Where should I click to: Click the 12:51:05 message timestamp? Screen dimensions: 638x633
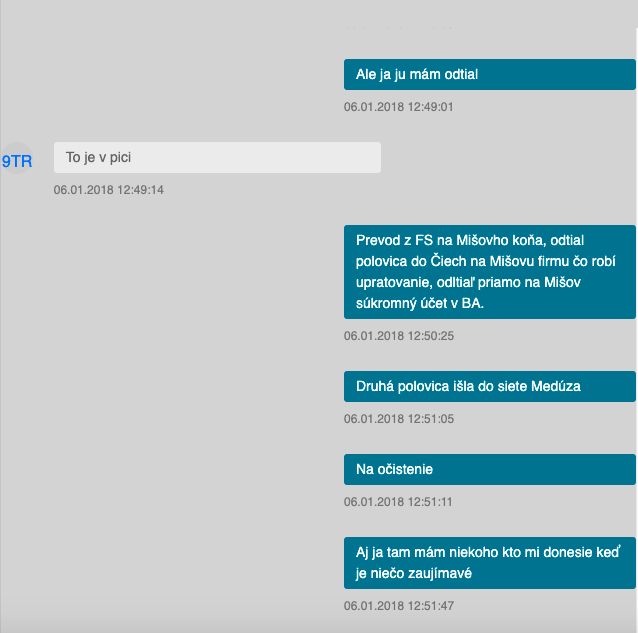coord(398,419)
